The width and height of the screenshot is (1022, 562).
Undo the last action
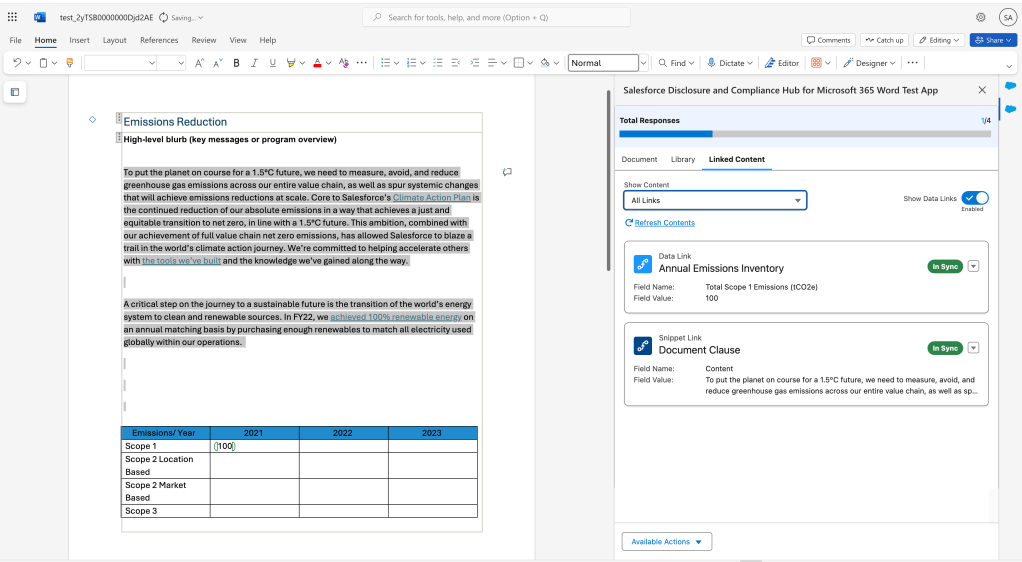point(17,63)
